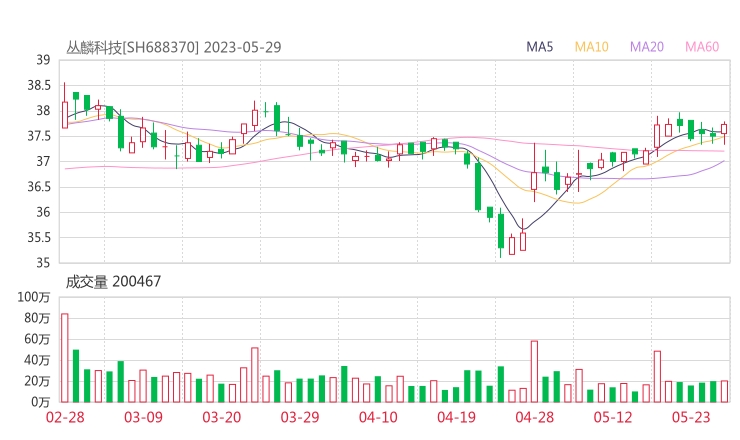The height and width of the screenshot is (440, 740).
Task: Click the MA10 legend label
Action: 591,47
